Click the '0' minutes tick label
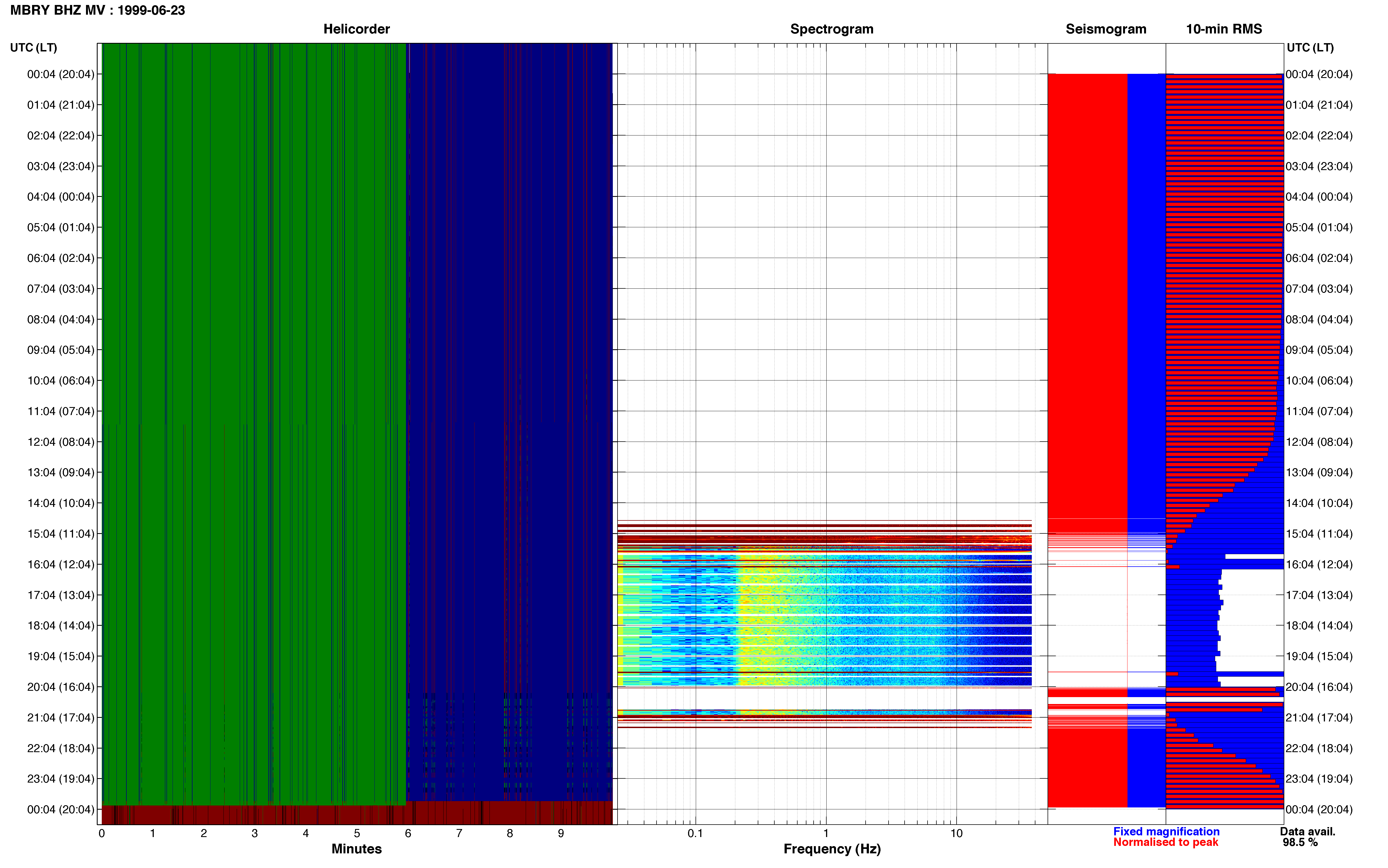Image resolution: width=1388 pixels, height=868 pixels. (x=101, y=833)
